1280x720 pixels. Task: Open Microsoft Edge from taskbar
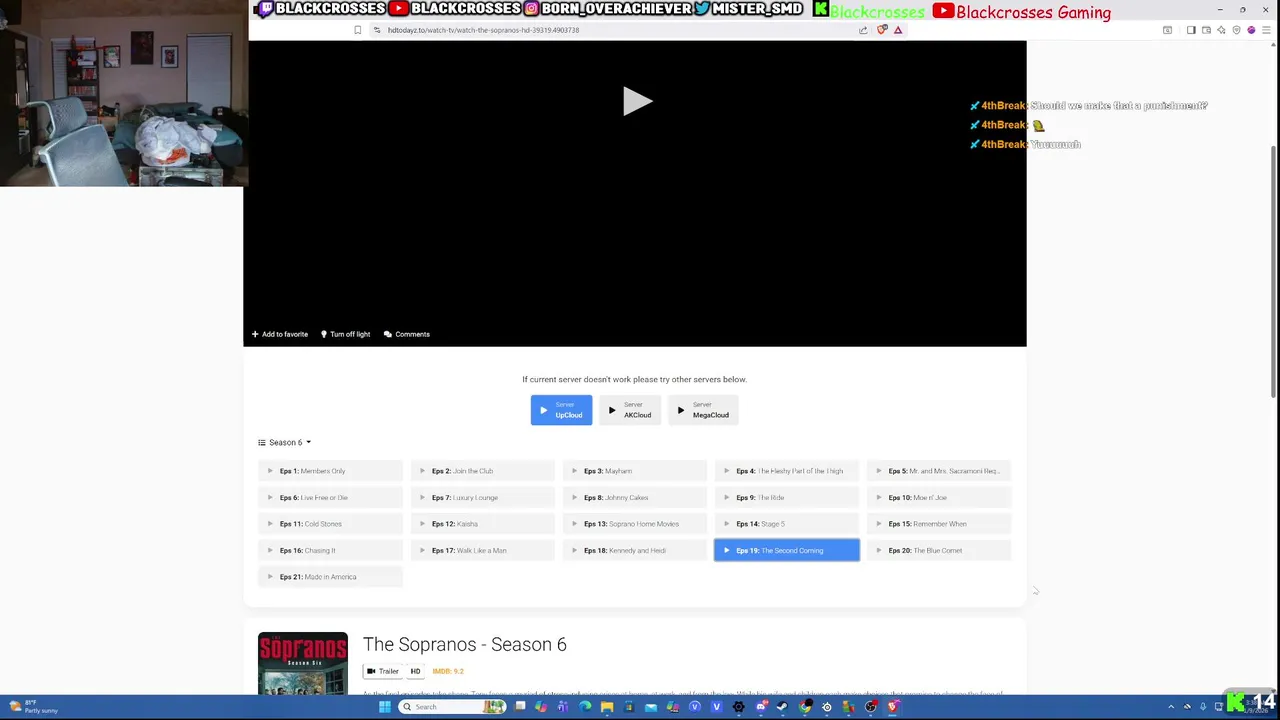(585, 707)
